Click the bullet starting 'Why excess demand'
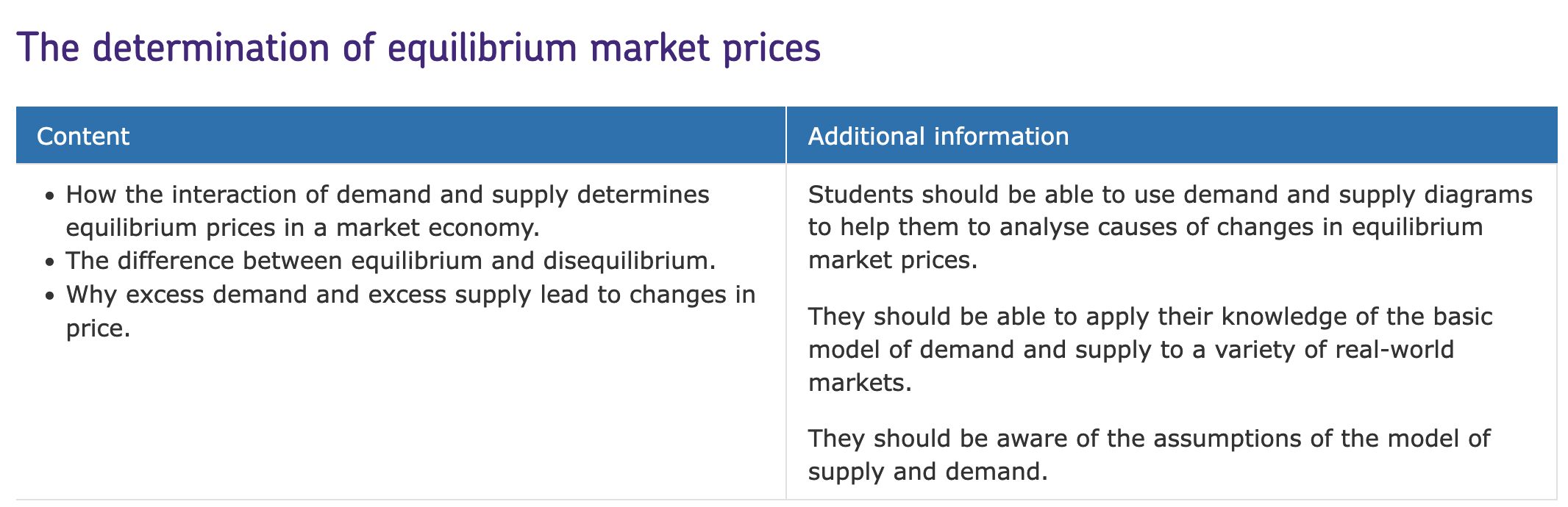Image resolution: width=1568 pixels, height=507 pixels. 410,311
